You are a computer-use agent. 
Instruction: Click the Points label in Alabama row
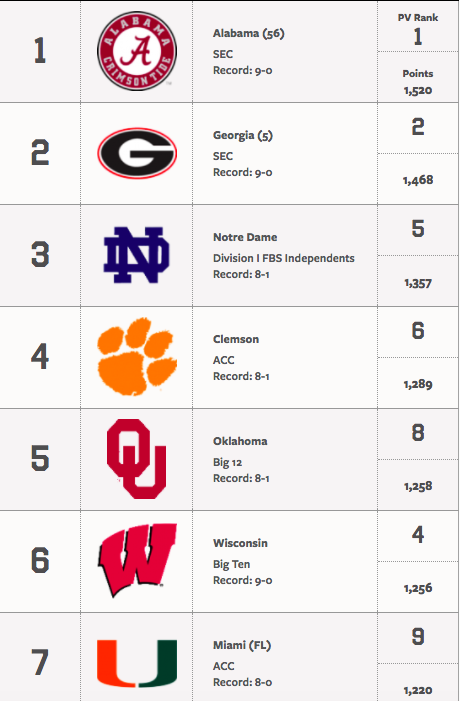pyautogui.click(x=418, y=74)
